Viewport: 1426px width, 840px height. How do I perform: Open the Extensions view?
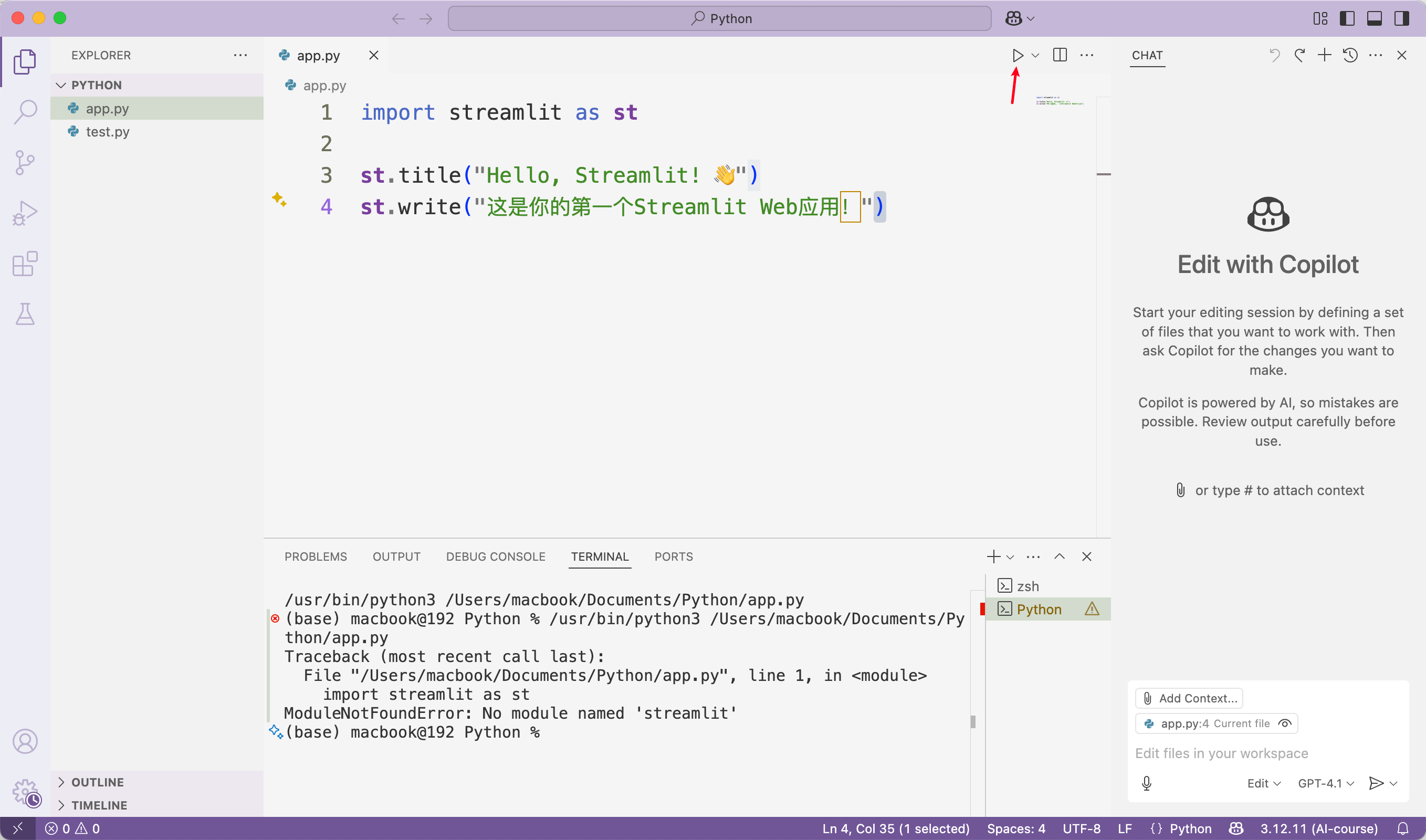pyautogui.click(x=25, y=264)
